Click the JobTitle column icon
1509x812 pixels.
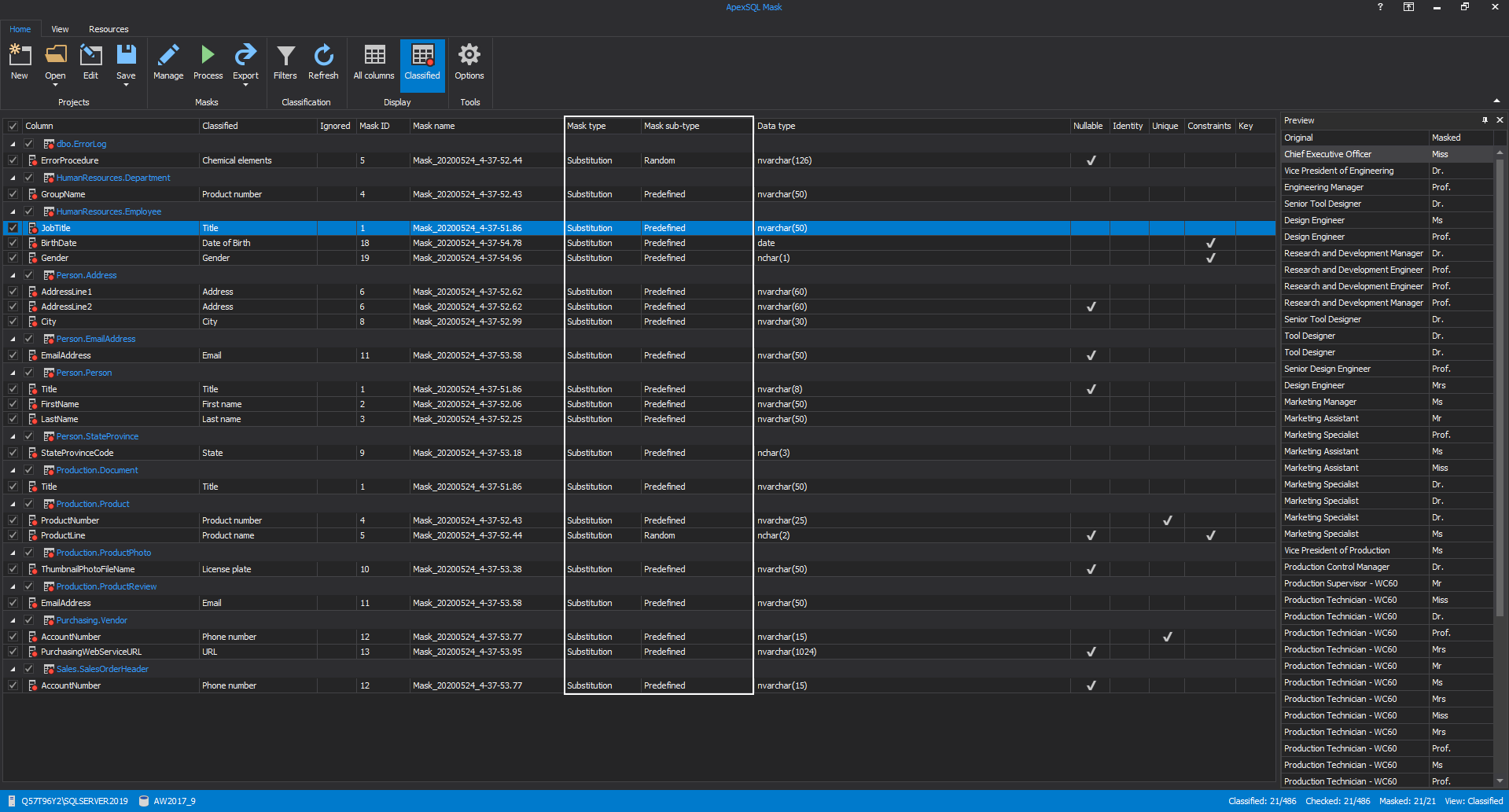click(x=33, y=228)
